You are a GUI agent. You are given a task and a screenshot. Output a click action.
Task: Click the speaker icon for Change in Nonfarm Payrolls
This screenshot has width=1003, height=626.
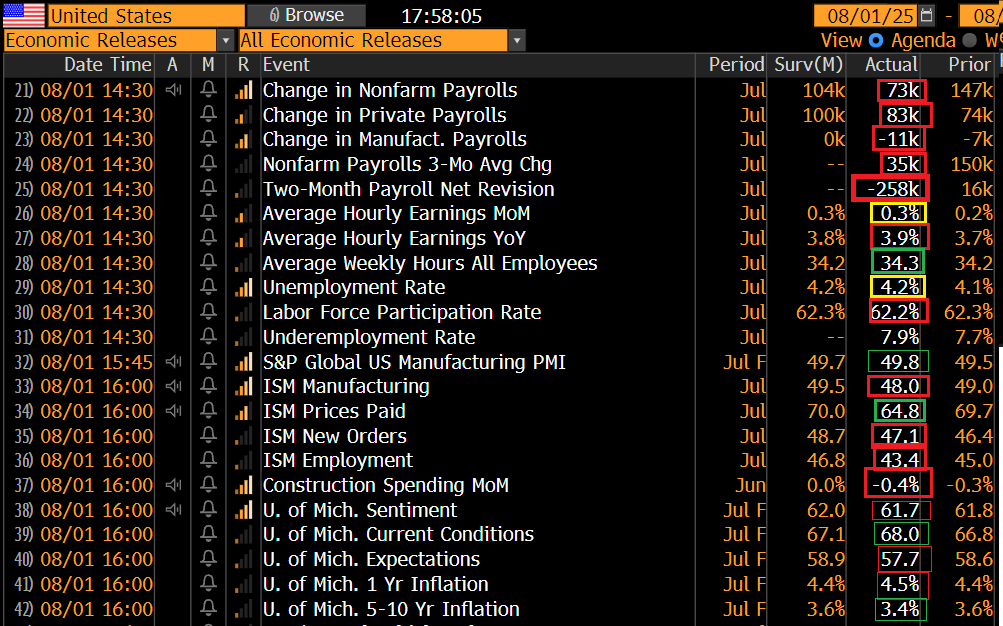click(173, 90)
